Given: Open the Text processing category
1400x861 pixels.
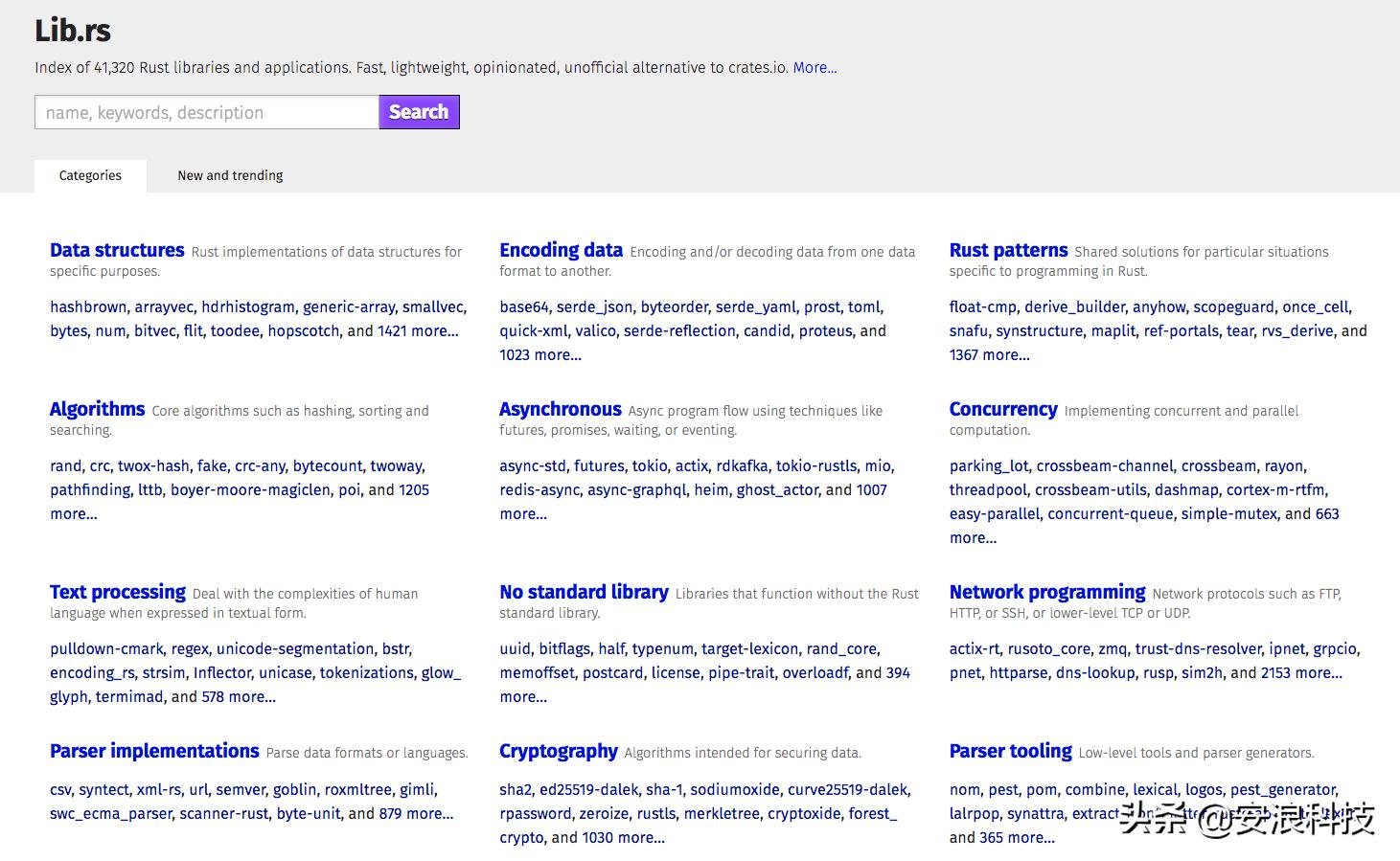Looking at the screenshot, I should tap(118, 592).
